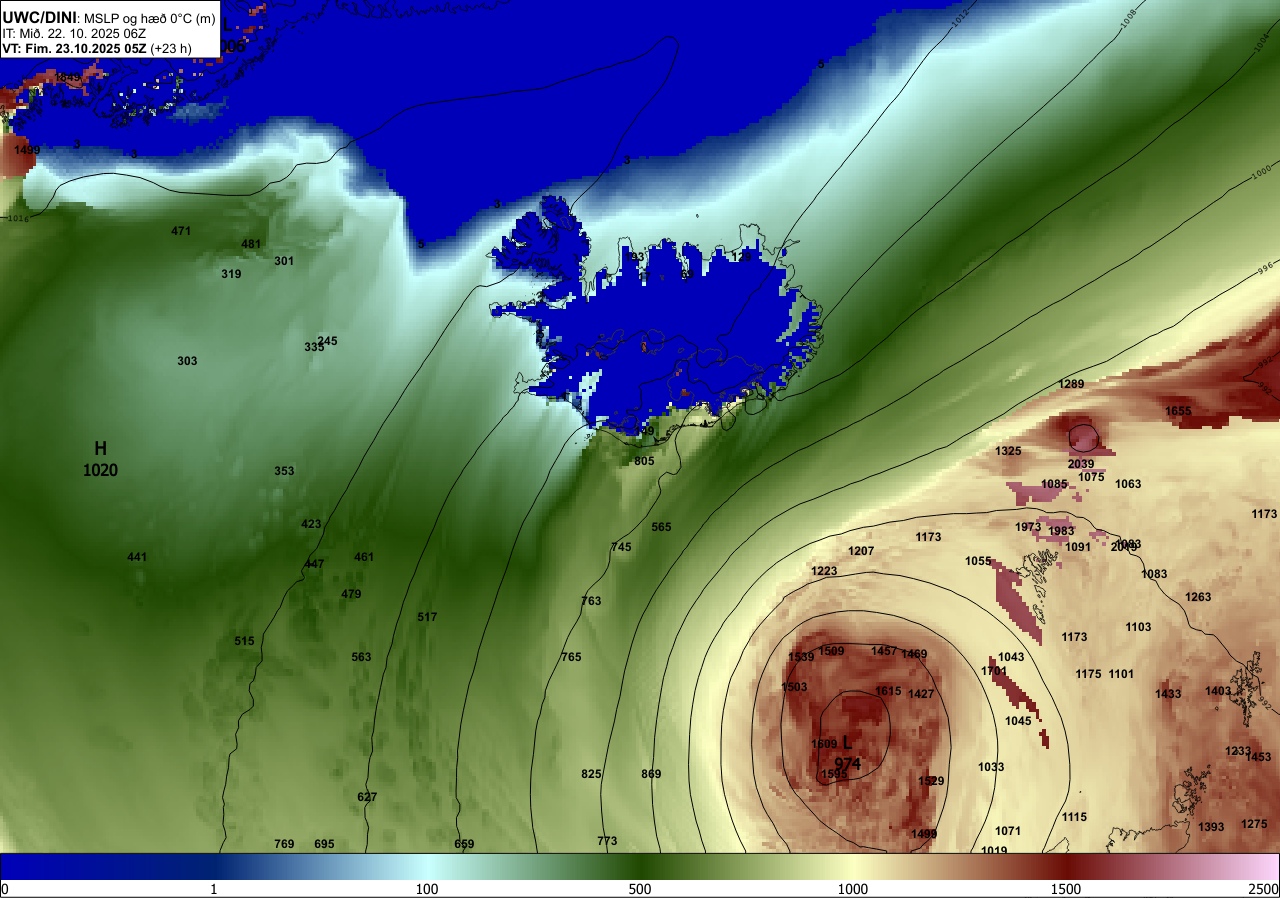Click the 1223 value on the map

[824, 571]
